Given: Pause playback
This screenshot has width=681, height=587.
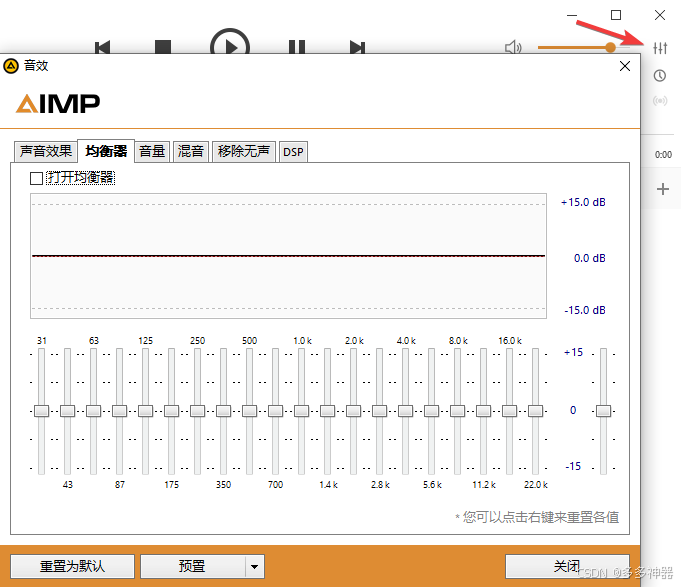Looking at the screenshot, I should (x=297, y=47).
